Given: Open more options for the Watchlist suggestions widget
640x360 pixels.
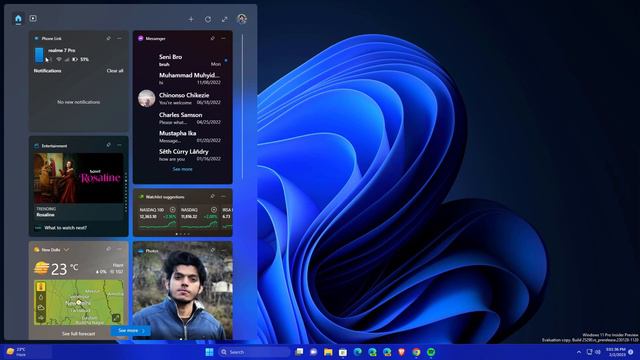Looking at the screenshot, I should [x=223, y=196].
